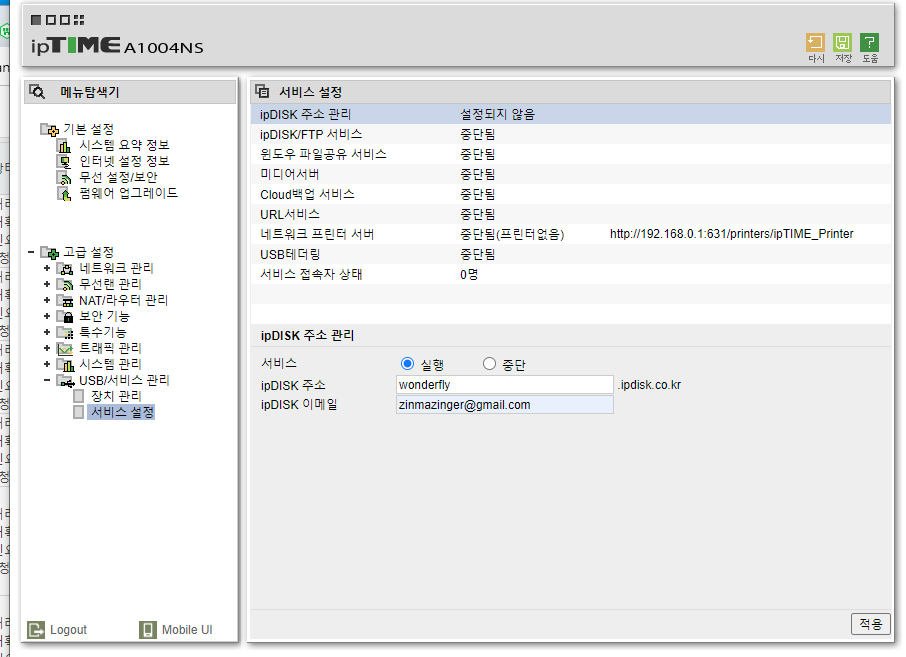Select the 중단 radio button

(x=489, y=363)
